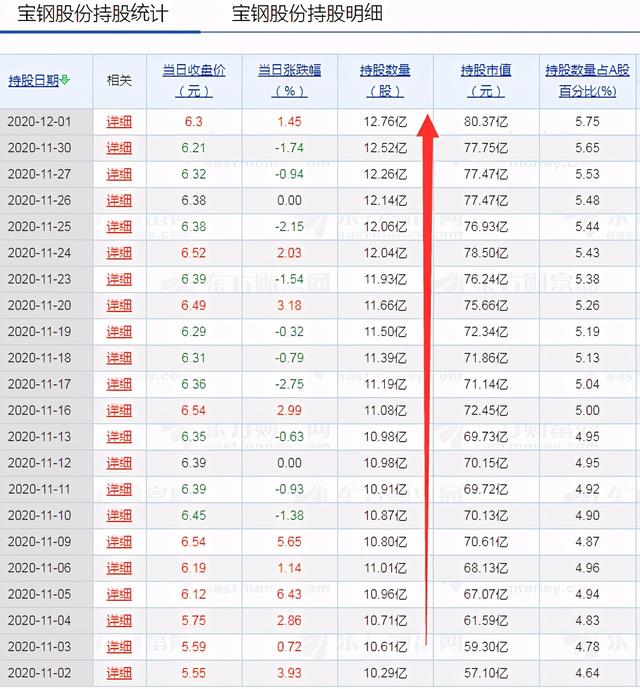Viewport: 640px width, 689px height.
Task: Click holdings 12.52亿 on 2020-11-30
Action: [385, 148]
